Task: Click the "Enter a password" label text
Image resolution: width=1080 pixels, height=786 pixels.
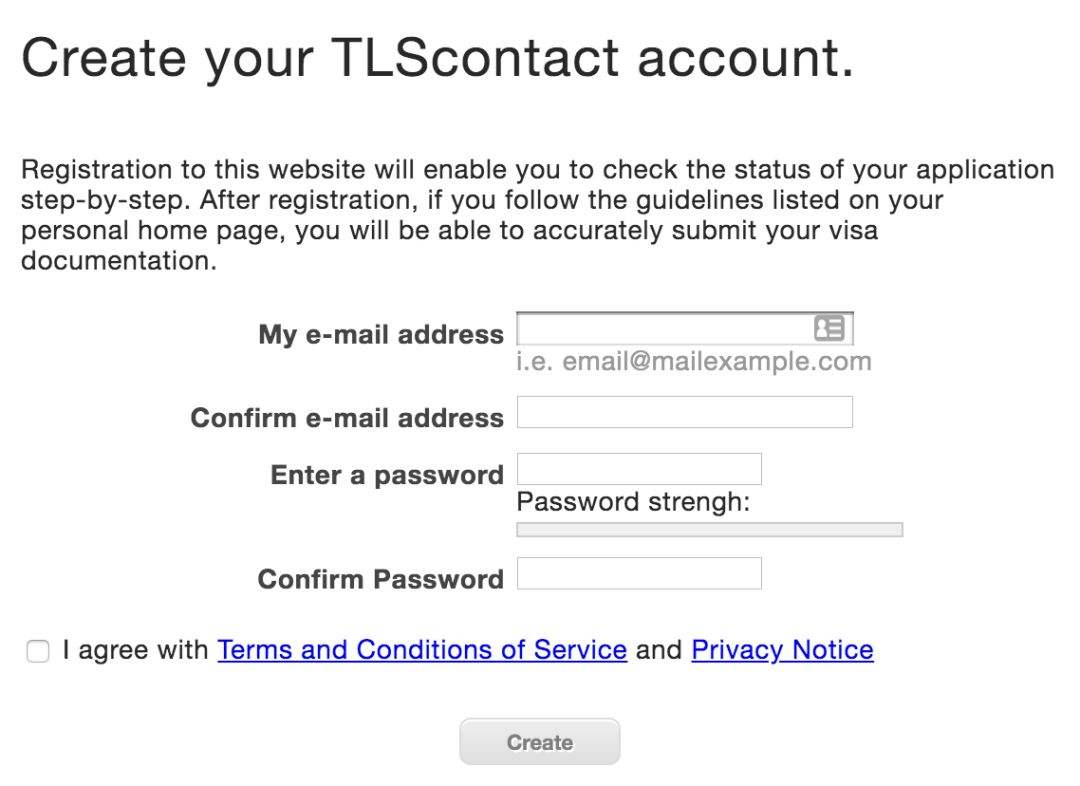Action: pyautogui.click(x=386, y=475)
